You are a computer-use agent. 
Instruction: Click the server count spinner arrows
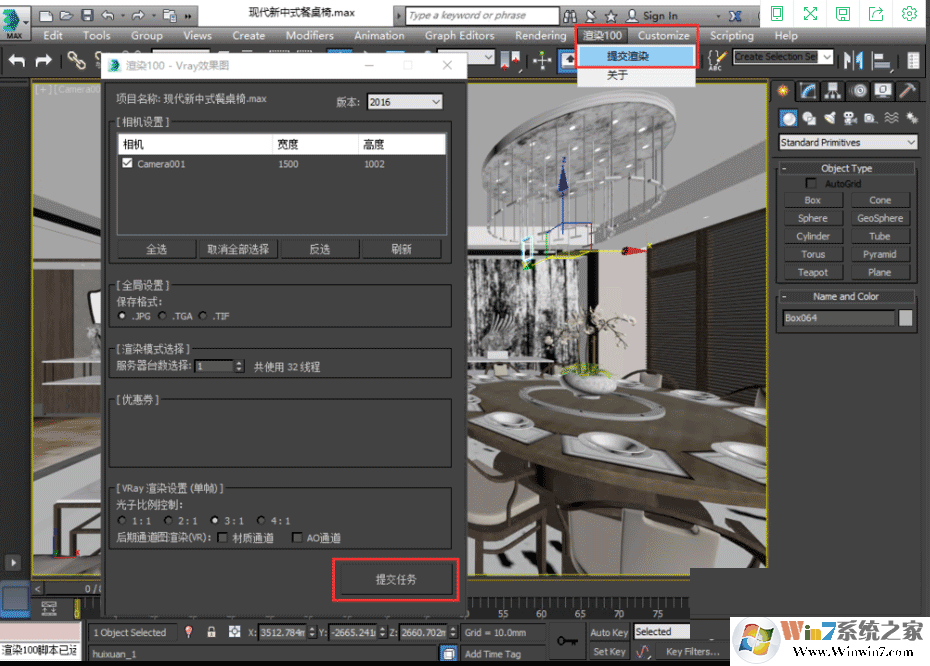pyautogui.click(x=238, y=366)
